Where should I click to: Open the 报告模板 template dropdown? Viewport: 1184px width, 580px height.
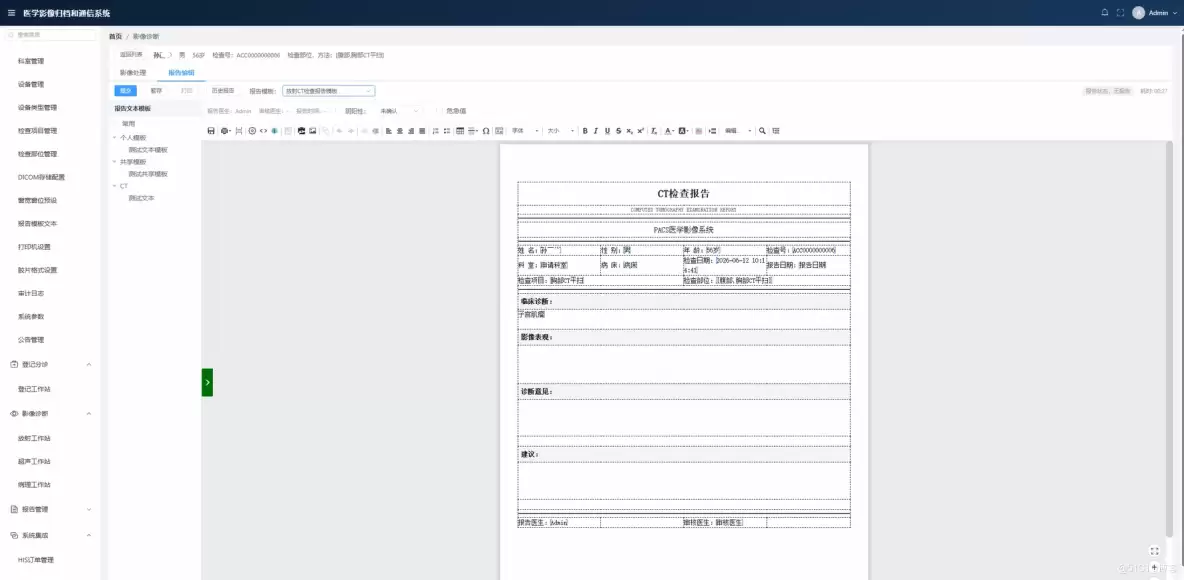tap(328, 91)
